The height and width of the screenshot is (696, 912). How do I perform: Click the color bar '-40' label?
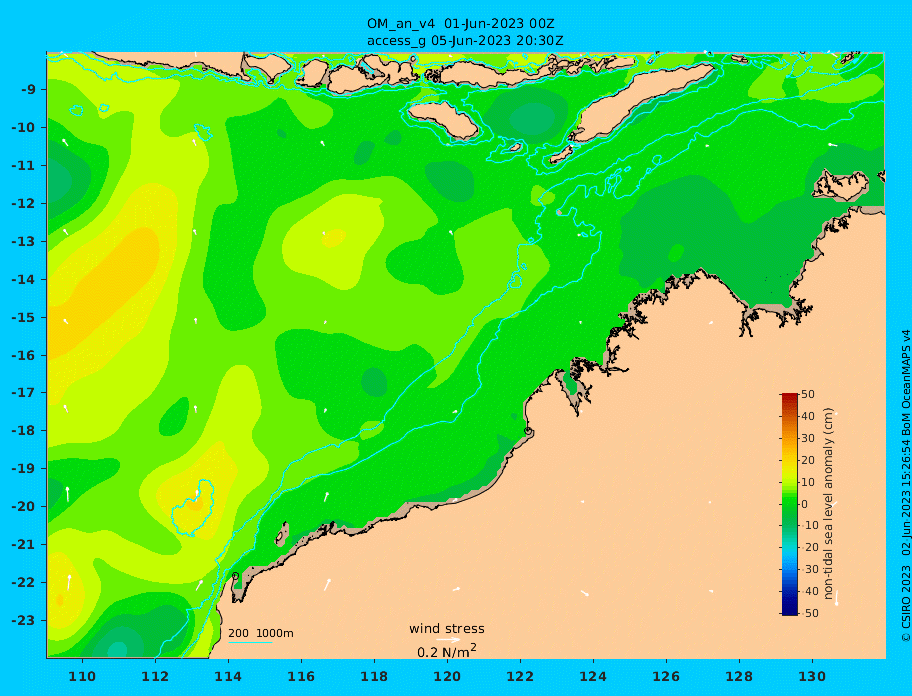coord(809,591)
